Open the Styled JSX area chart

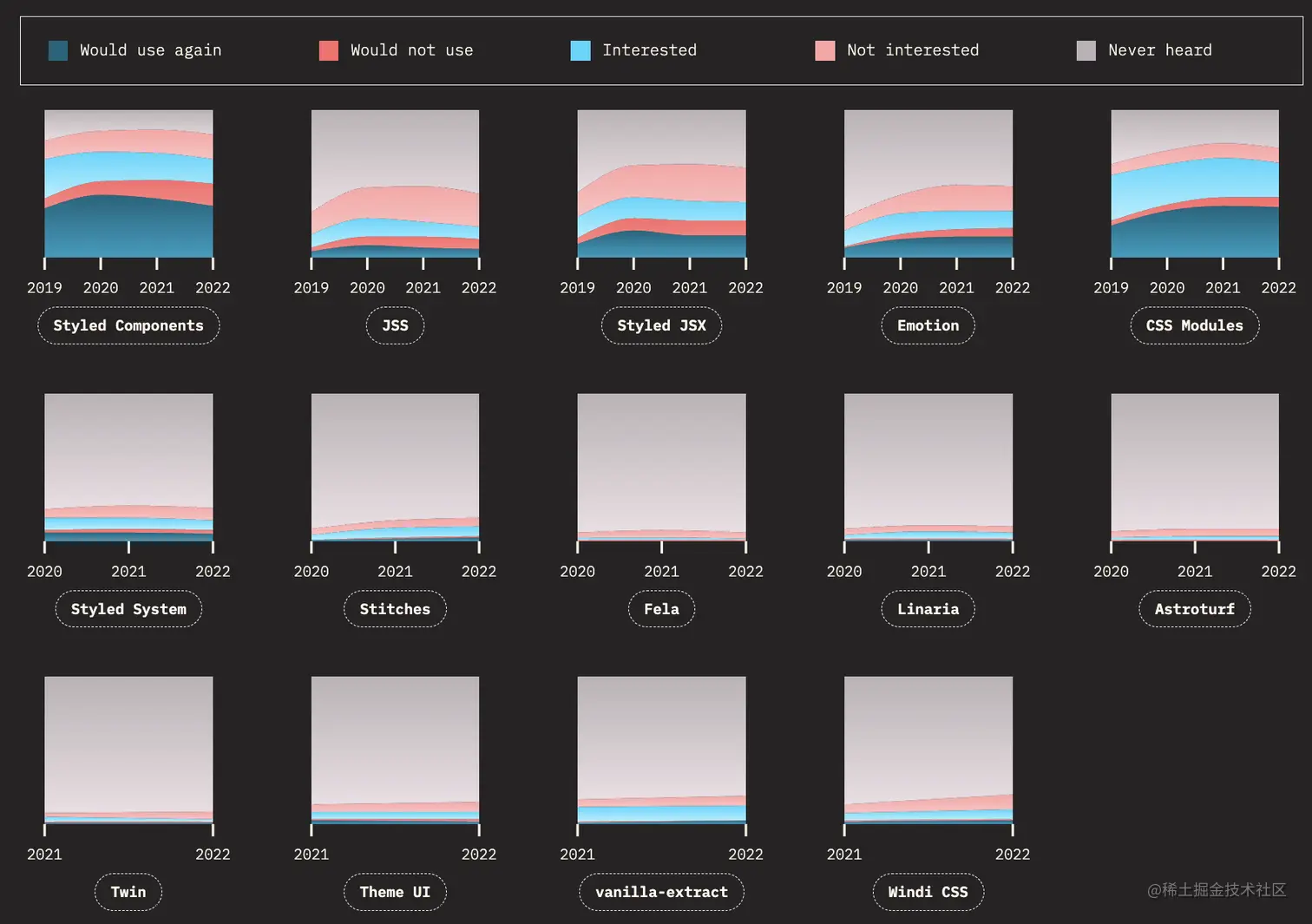pos(661,184)
